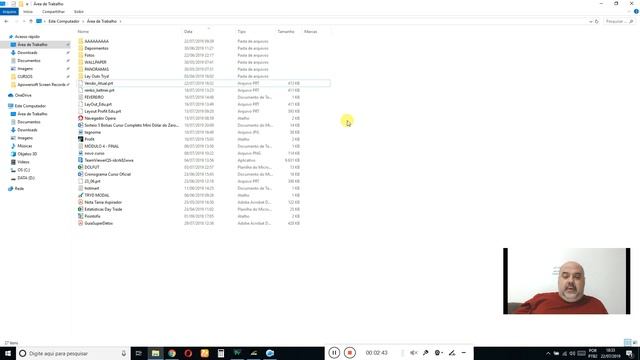This screenshot has width=640, height=360.
Task: Mute the recorder speaker audio
Action: tap(413, 353)
